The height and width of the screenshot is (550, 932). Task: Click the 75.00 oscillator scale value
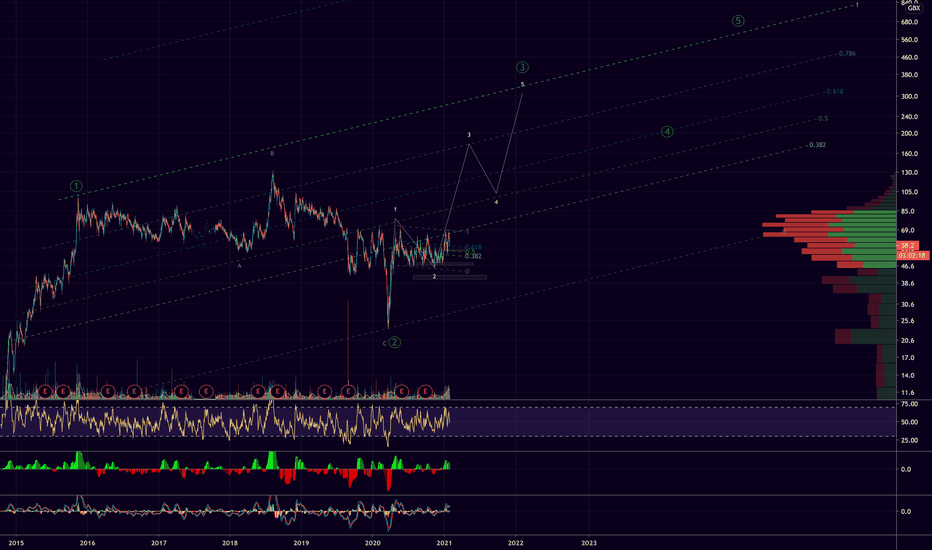(x=909, y=404)
